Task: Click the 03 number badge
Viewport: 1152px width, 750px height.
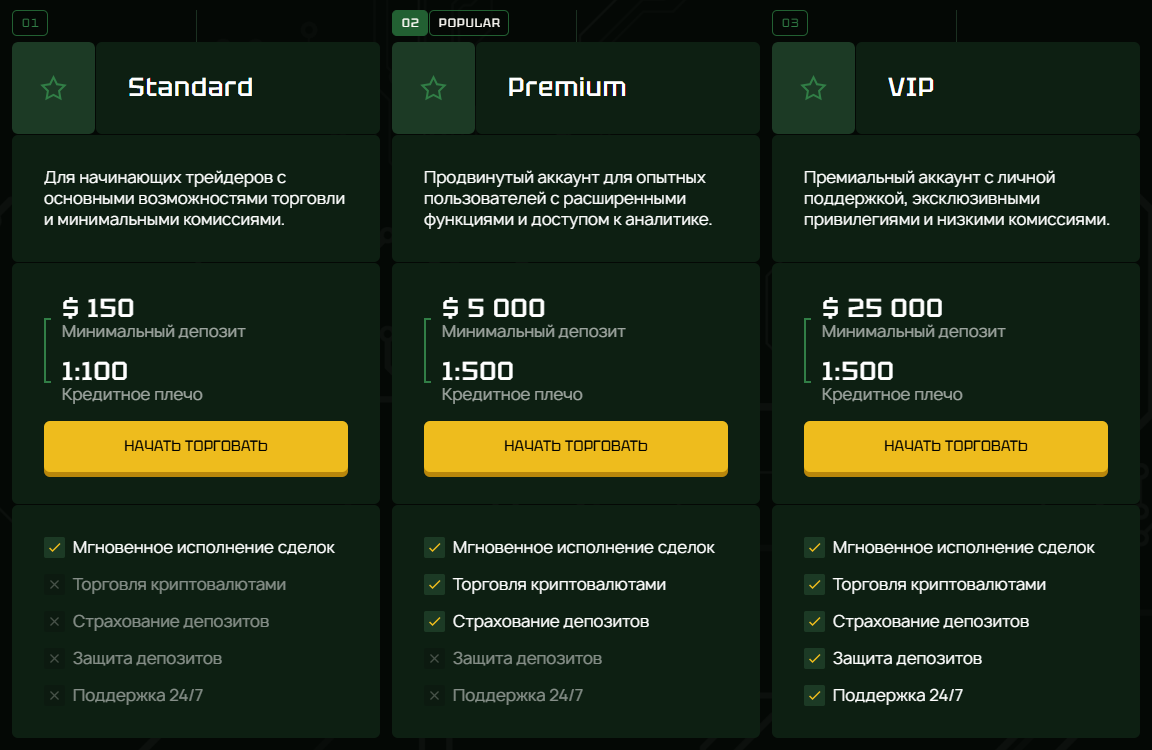Action: [x=790, y=23]
